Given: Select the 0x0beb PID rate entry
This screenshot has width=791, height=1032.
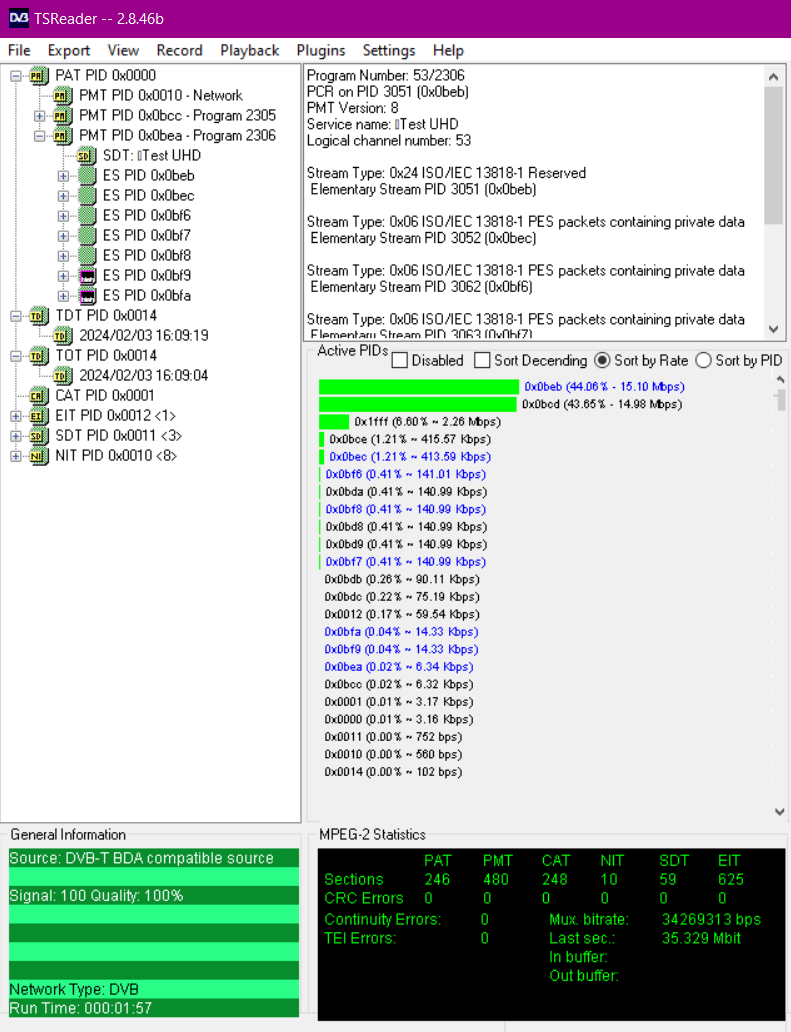Looking at the screenshot, I should (x=604, y=386).
